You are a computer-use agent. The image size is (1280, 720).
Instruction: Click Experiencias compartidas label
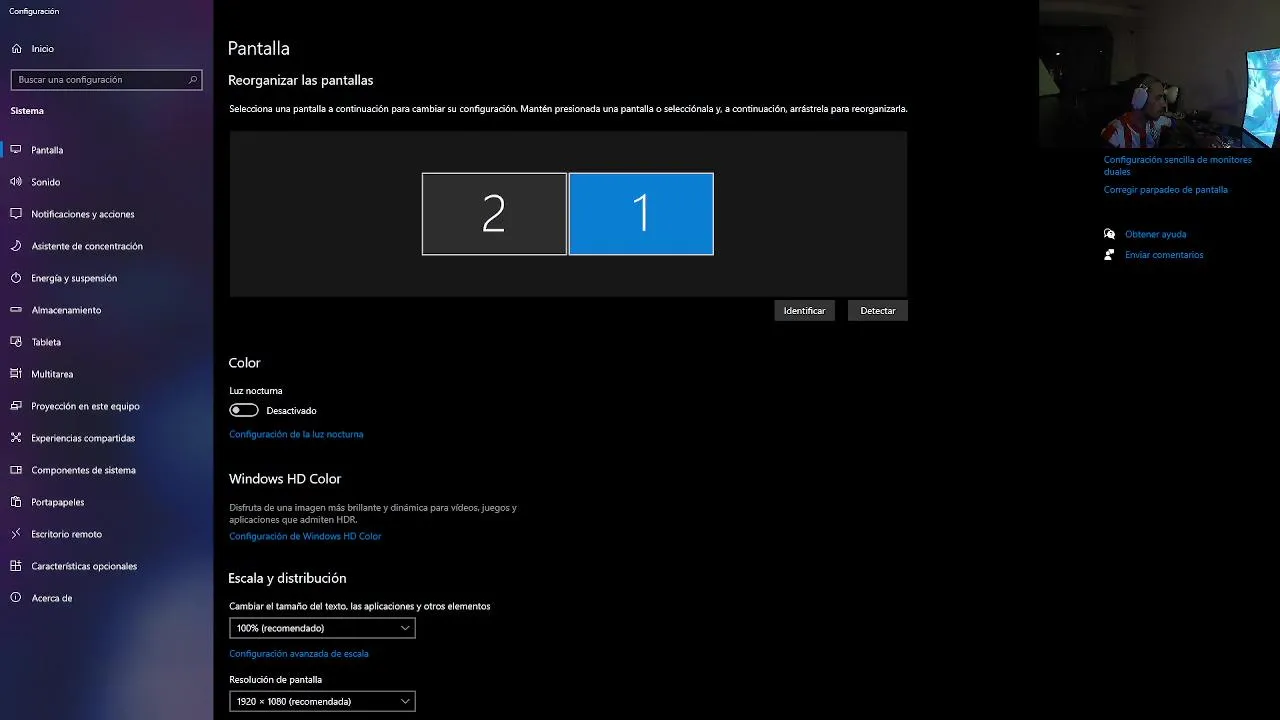pyautogui.click(x=83, y=438)
